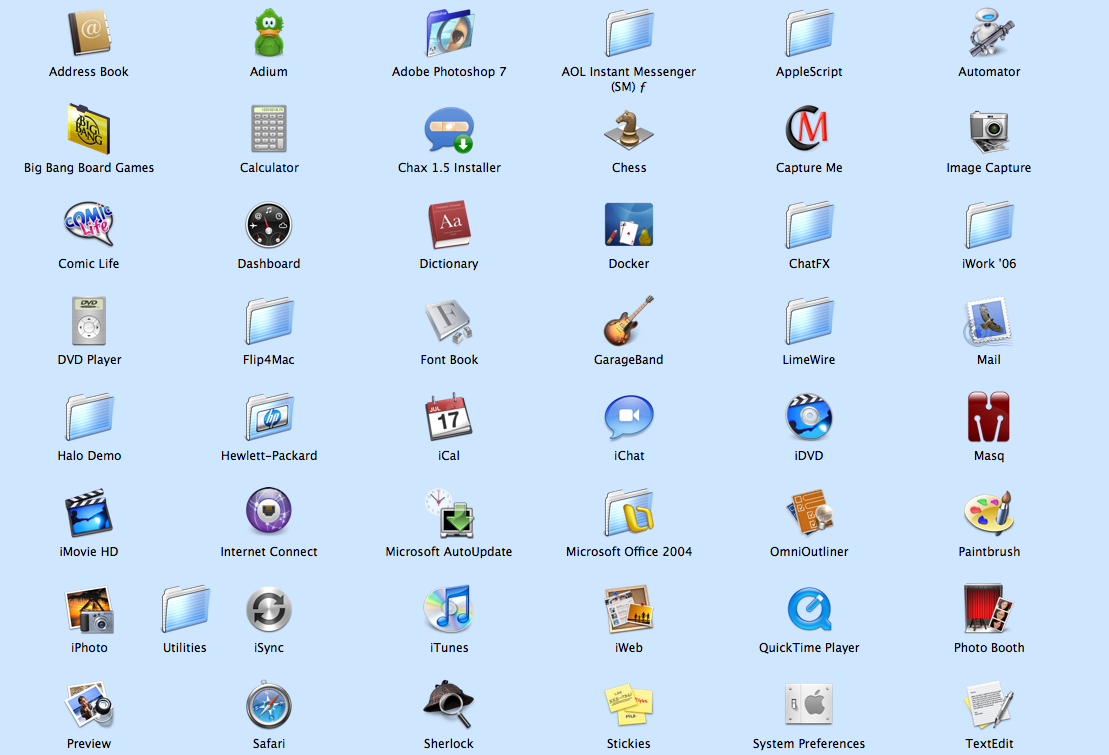
Task: Click the Sherlock detective hat icon
Action: point(448,705)
